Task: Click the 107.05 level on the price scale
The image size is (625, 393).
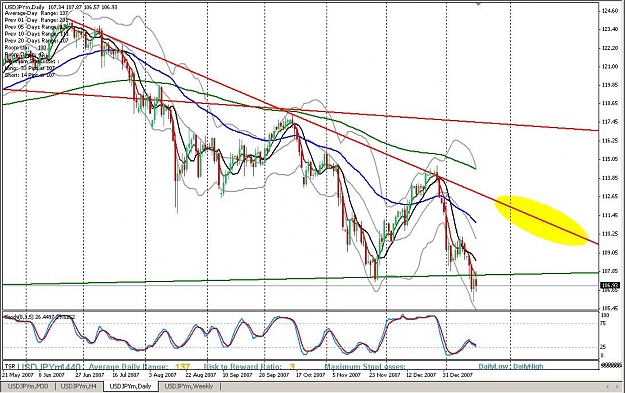Action: tap(610, 271)
